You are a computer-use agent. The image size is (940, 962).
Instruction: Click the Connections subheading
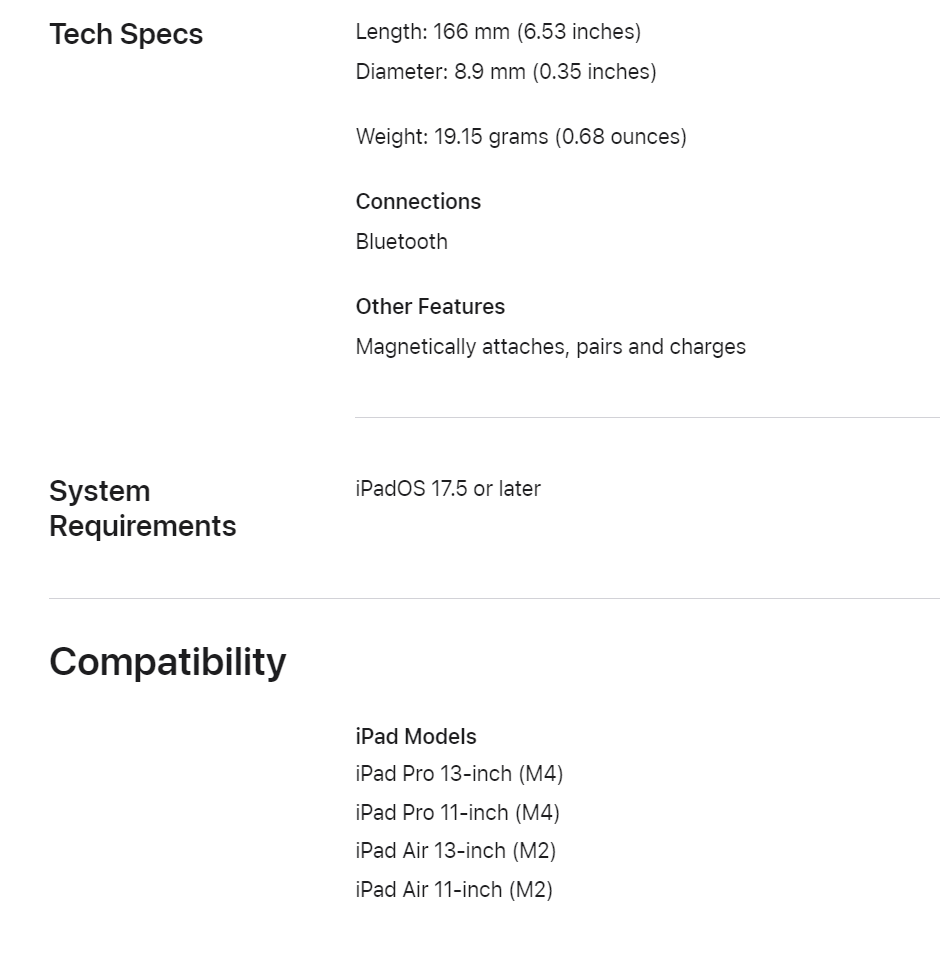418,201
